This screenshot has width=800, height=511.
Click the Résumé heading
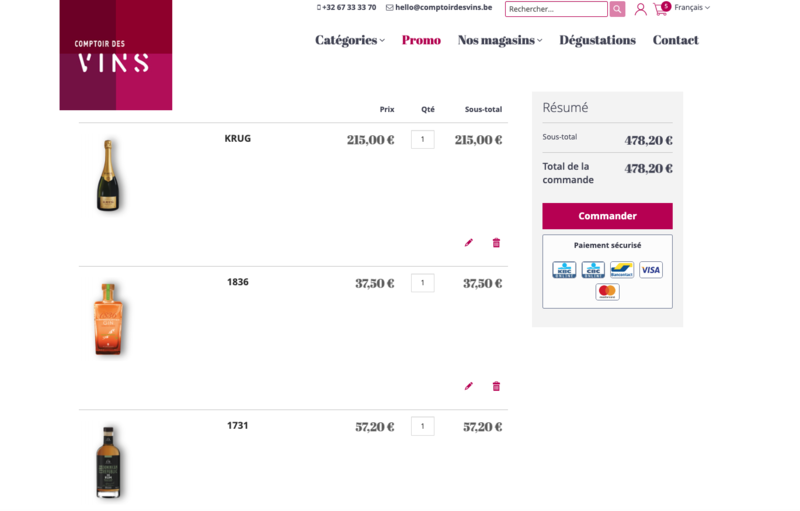coord(565,108)
